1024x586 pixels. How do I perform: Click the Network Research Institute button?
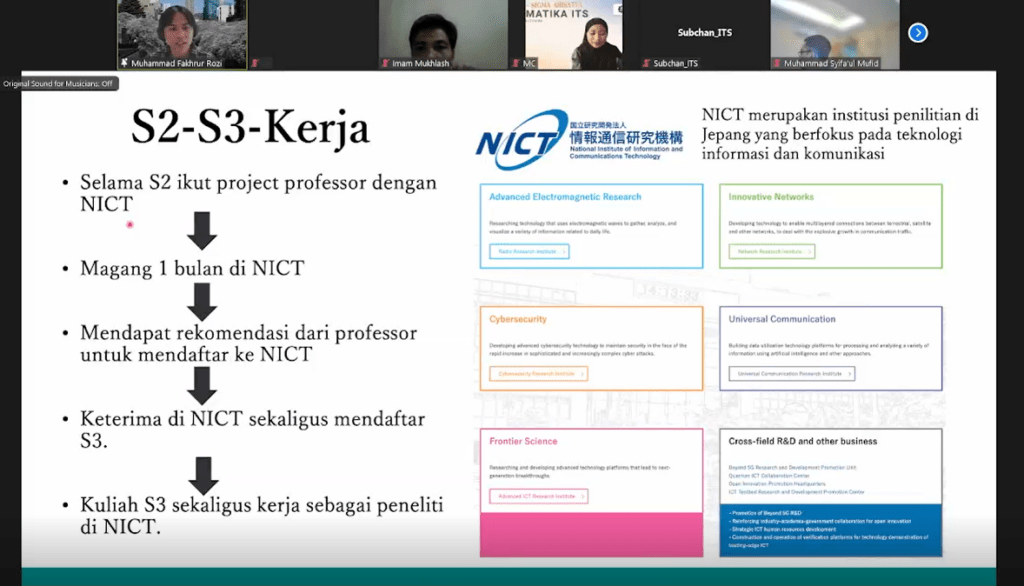[x=770, y=251]
